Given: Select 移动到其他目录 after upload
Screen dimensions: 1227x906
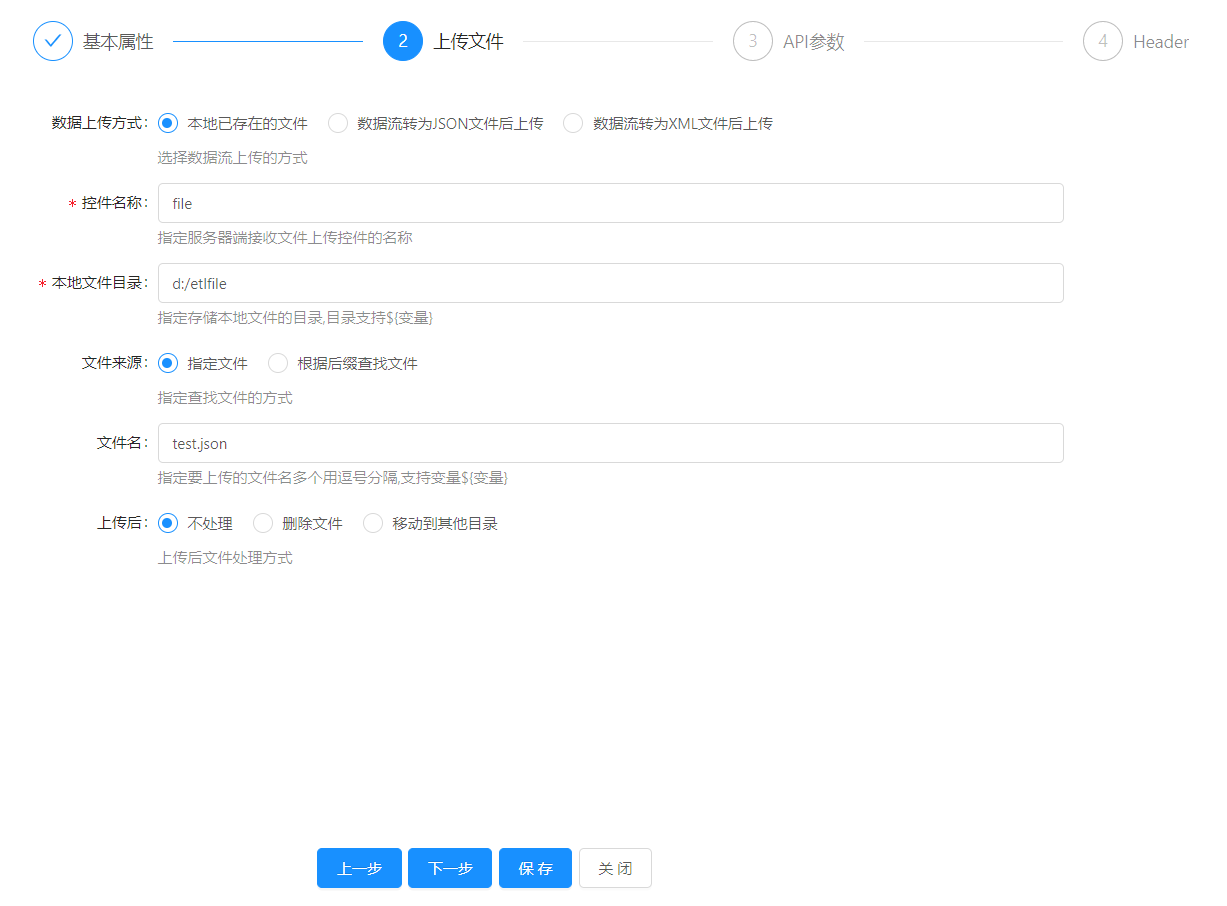Looking at the screenshot, I should 373,523.
